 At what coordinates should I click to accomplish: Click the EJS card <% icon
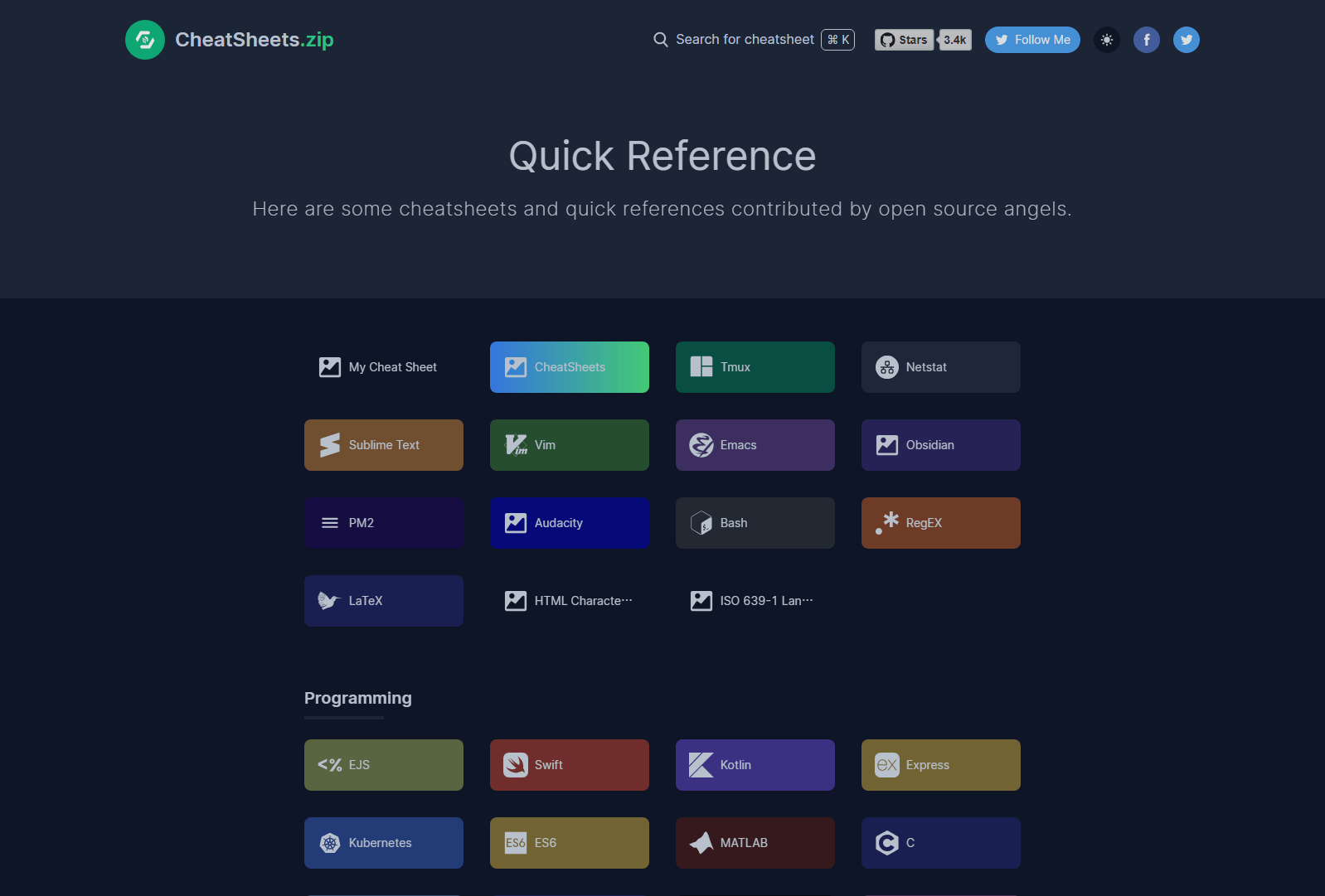click(x=330, y=765)
